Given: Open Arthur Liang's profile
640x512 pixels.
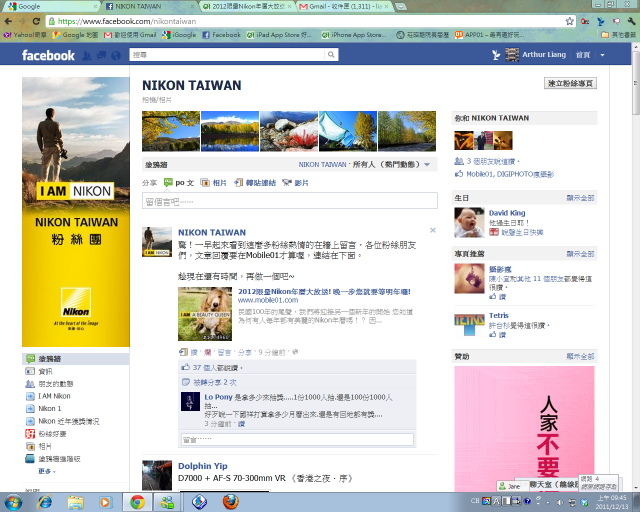Looking at the screenshot, I should point(544,54).
